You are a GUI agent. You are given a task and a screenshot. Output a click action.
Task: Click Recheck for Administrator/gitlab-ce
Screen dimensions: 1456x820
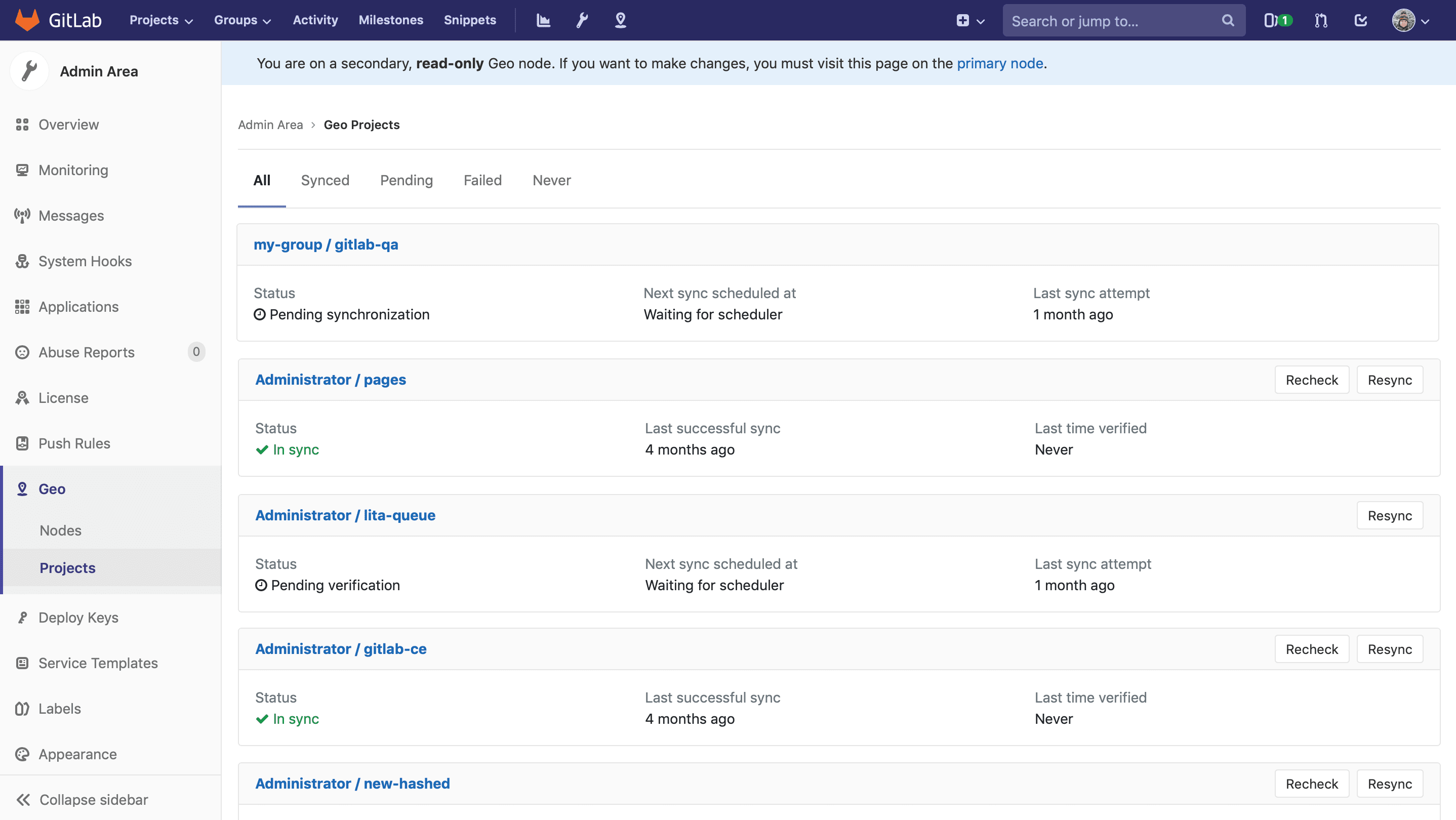pos(1312,649)
